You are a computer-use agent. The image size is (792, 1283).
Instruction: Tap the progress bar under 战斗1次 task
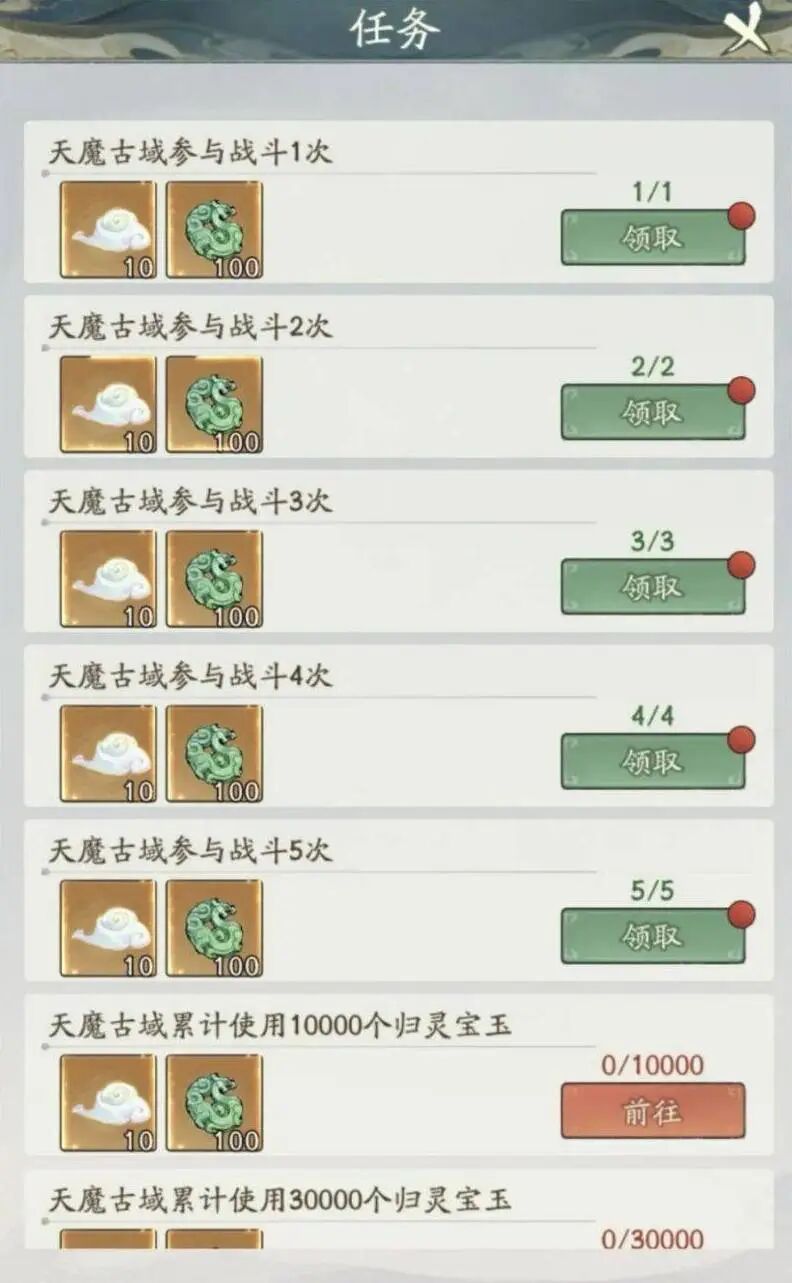click(319, 173)
